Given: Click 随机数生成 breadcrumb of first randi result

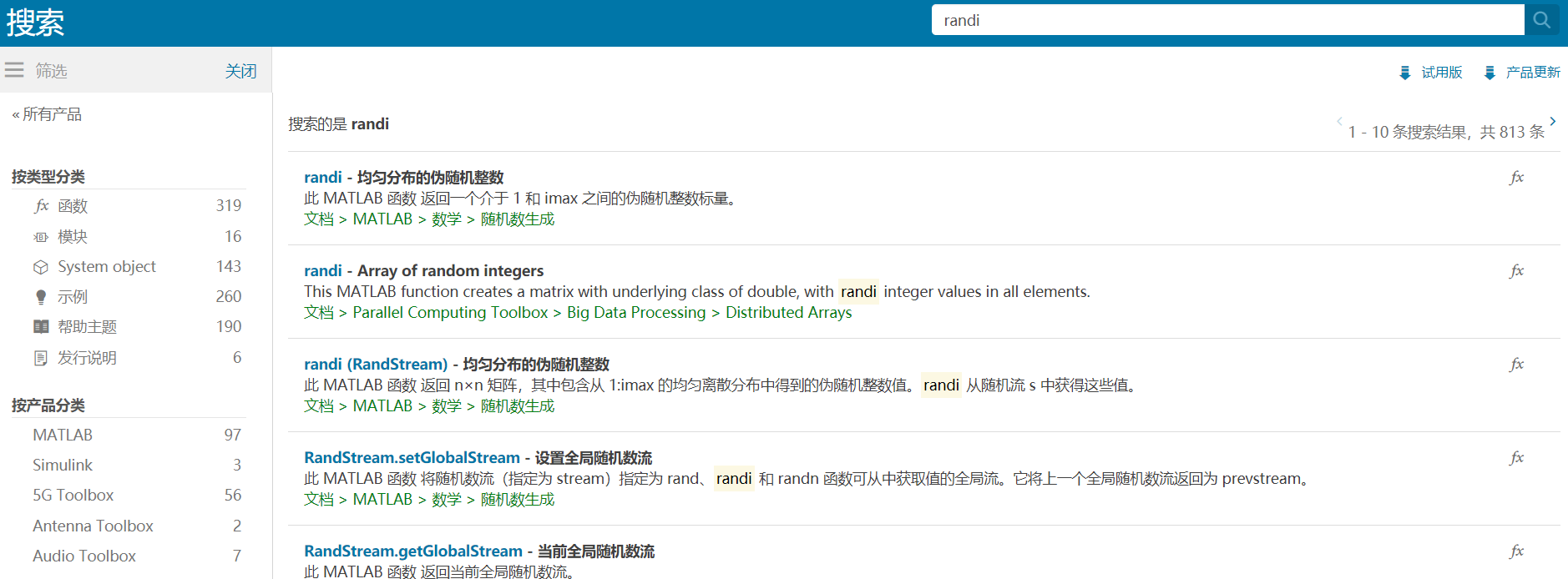Looking at the screenshot, I should coord(518,219).
